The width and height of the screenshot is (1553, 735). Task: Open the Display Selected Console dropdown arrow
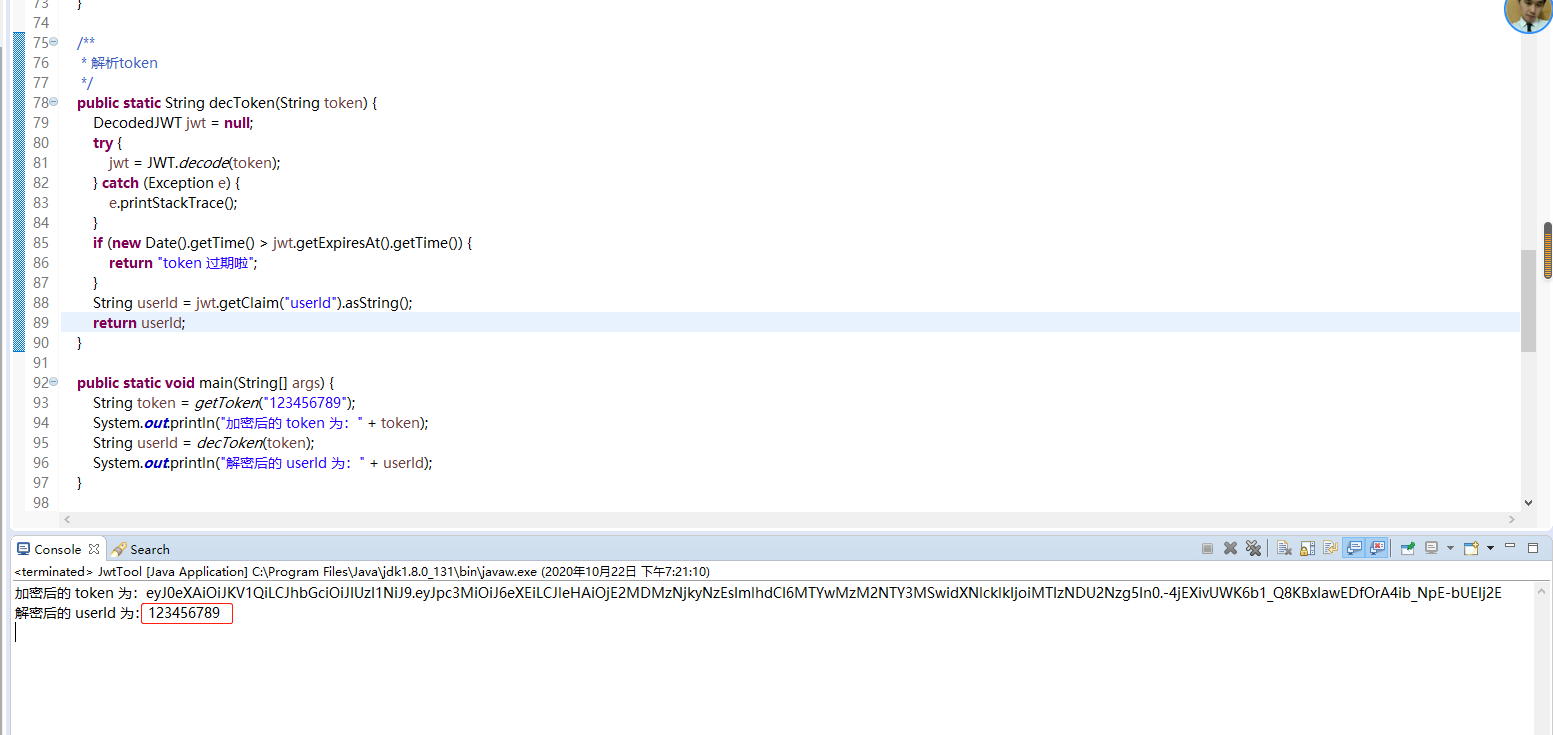pos(1450,548)
